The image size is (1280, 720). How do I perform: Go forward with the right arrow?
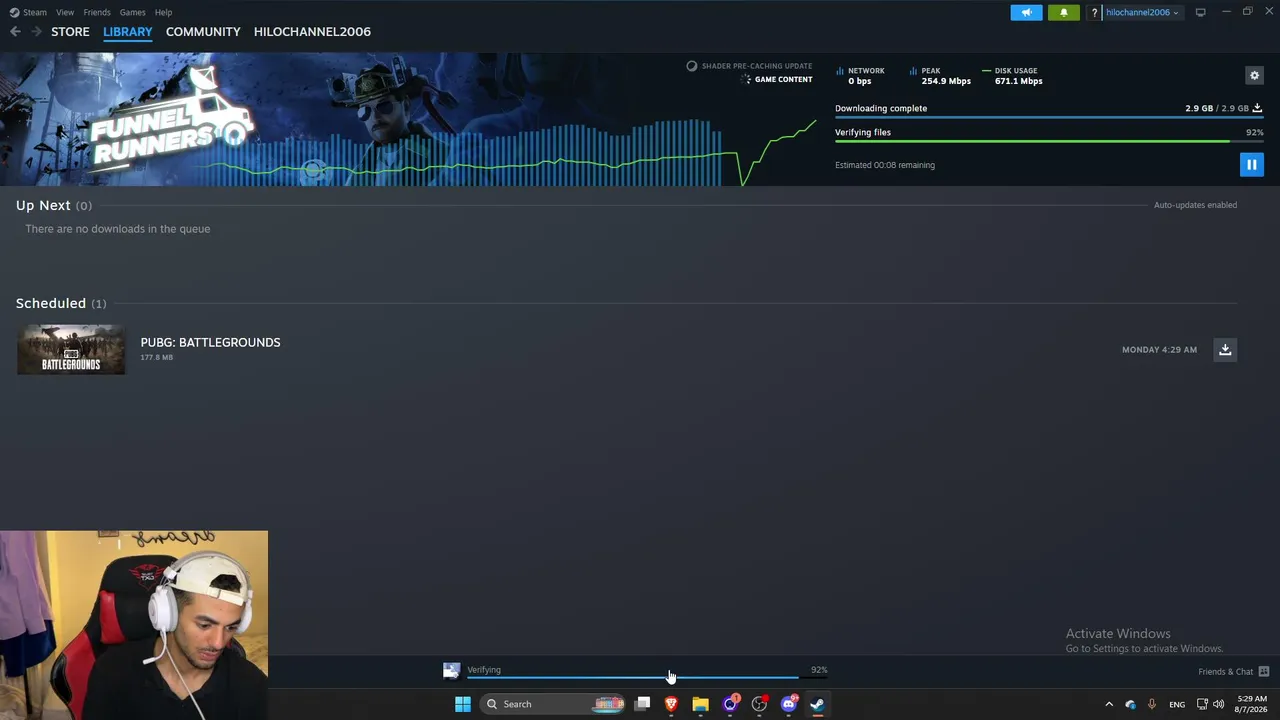(x=36, y=32)
